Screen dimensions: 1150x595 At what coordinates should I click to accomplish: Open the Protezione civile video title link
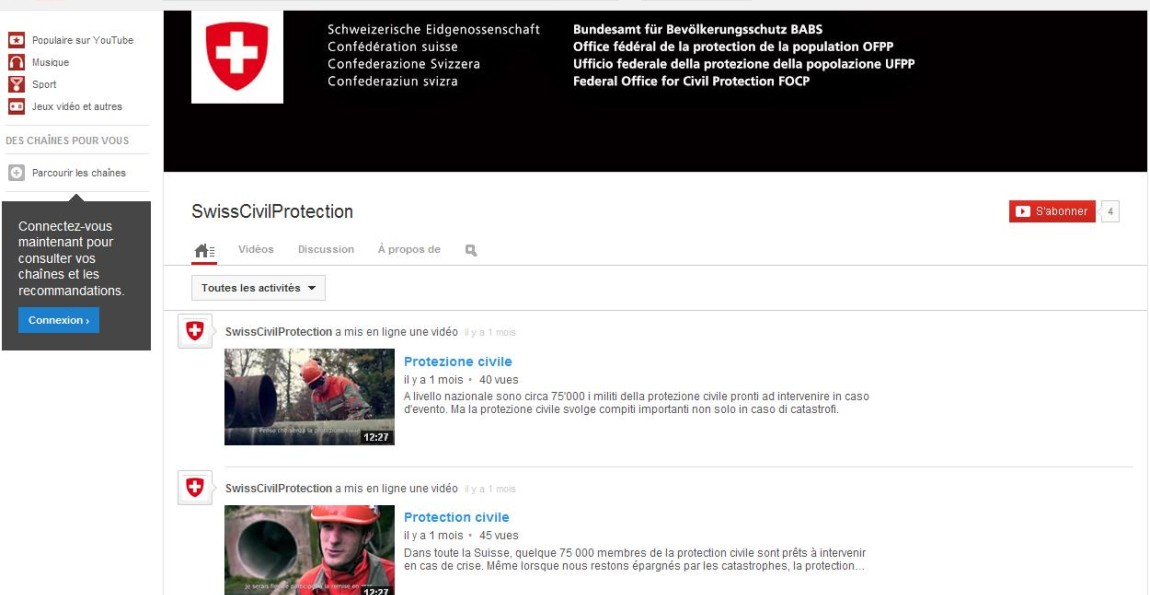457,362
